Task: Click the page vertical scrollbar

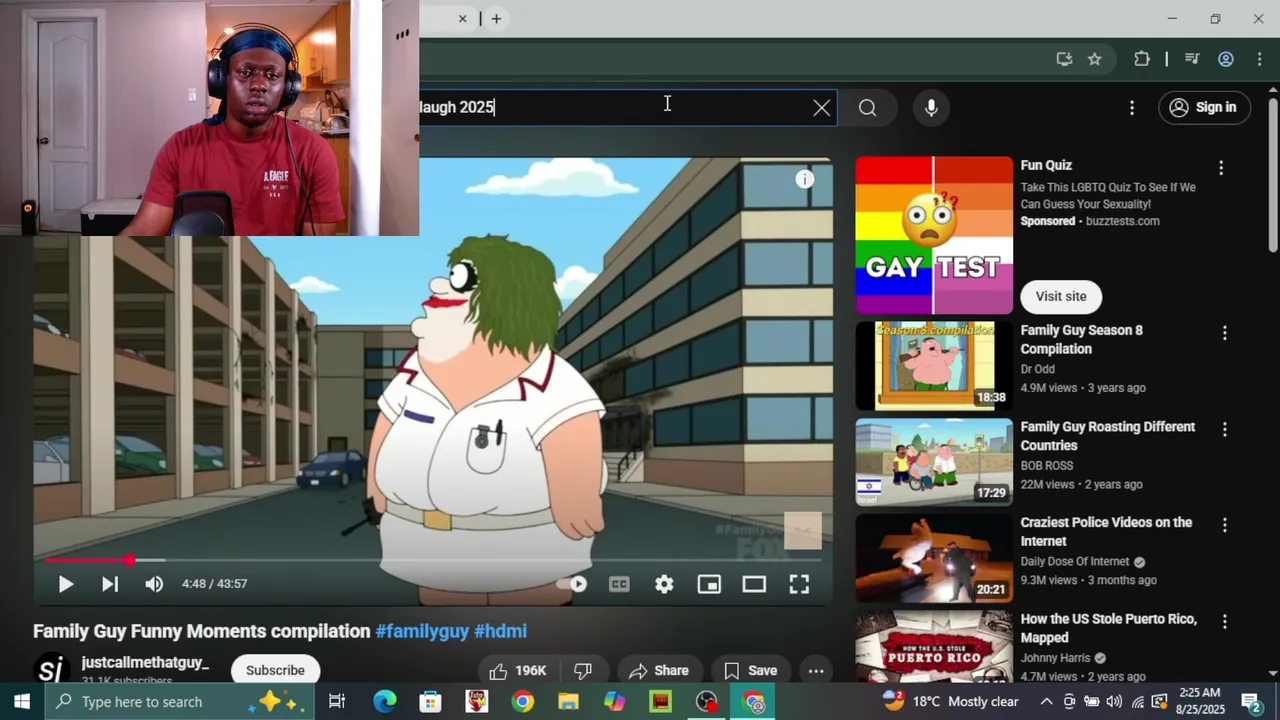Action: pyautogui.click(x=1272, y=175)
